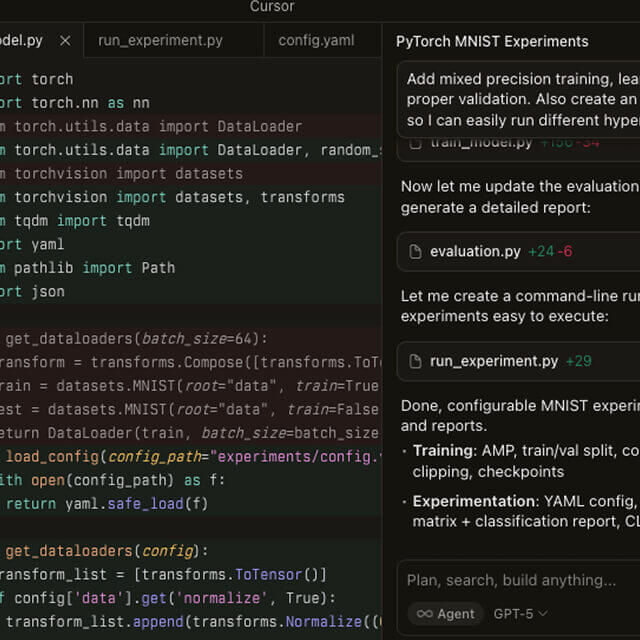Image resolution: width=640 pixels, height=640 pixels.
Task: Click the file icon beside evaluation.py
Action: tap(415, 252)
